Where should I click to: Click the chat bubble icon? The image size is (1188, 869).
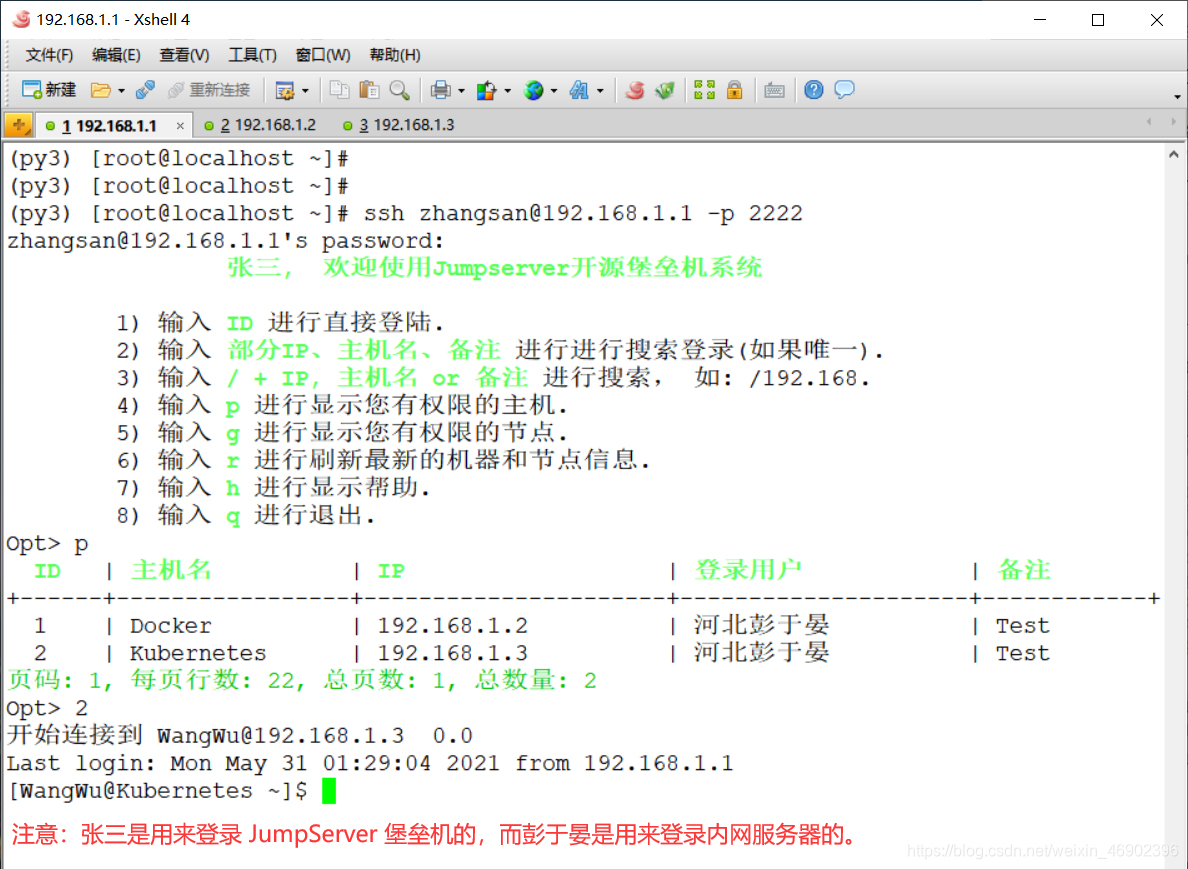point(844,90)
